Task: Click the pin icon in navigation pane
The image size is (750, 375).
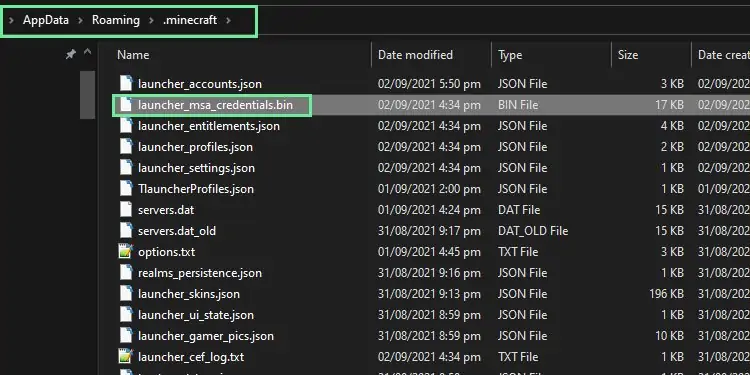Action: 70,55
